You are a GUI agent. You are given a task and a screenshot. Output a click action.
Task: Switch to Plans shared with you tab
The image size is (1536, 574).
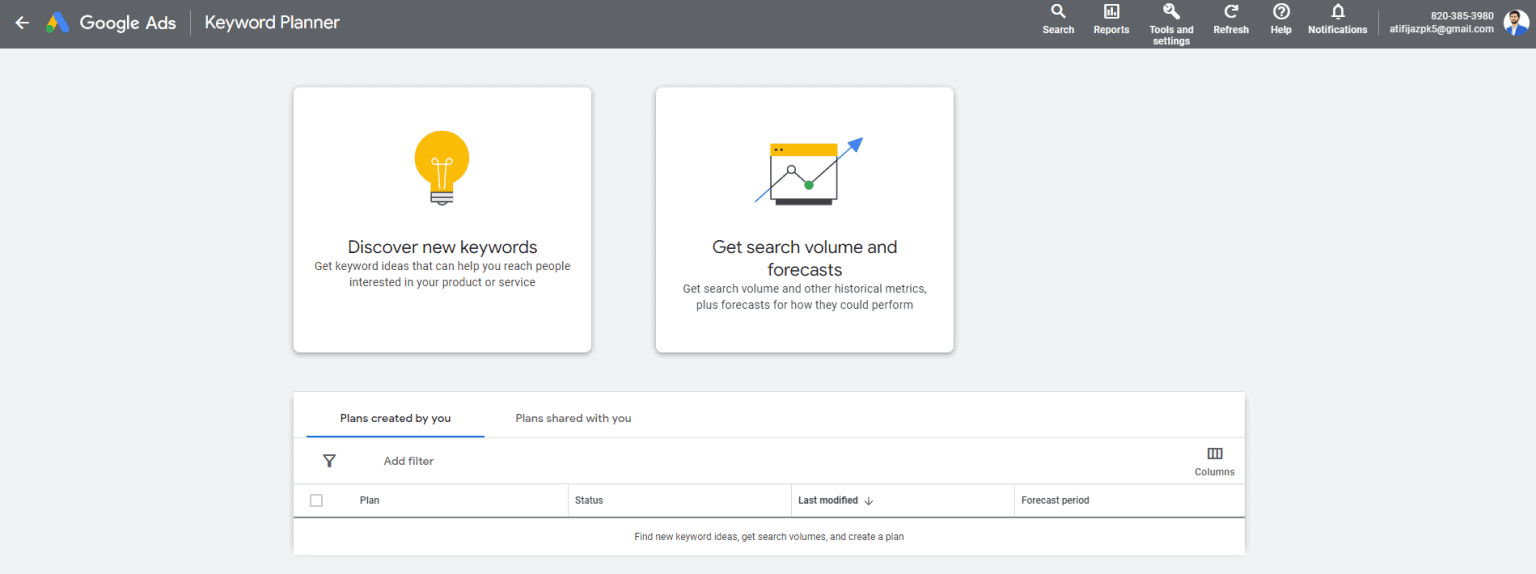(x=573, y=418)
